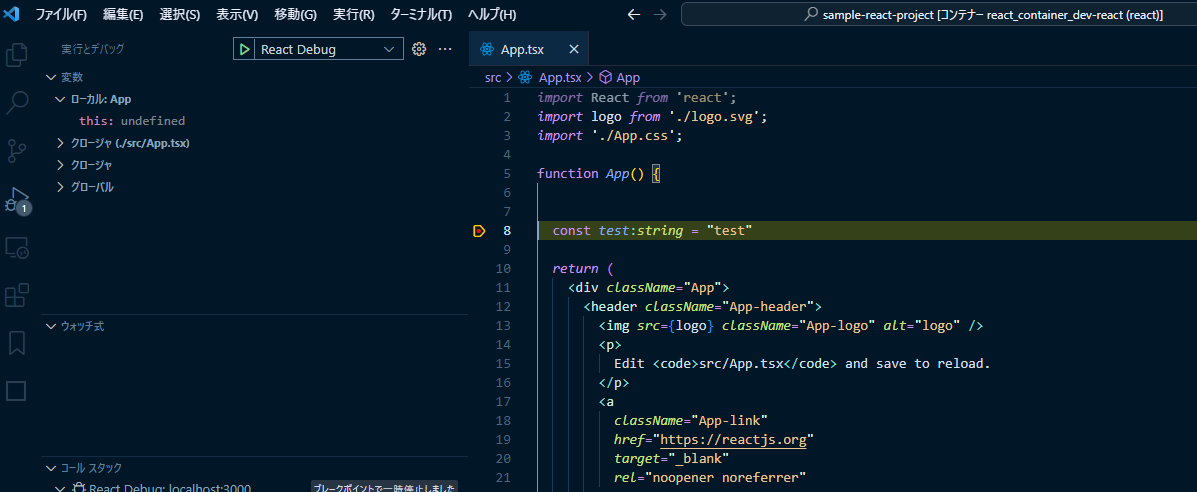Start debugging with green play icon
The width and height of the screenshot is (1197, 492).
point(244,50)
